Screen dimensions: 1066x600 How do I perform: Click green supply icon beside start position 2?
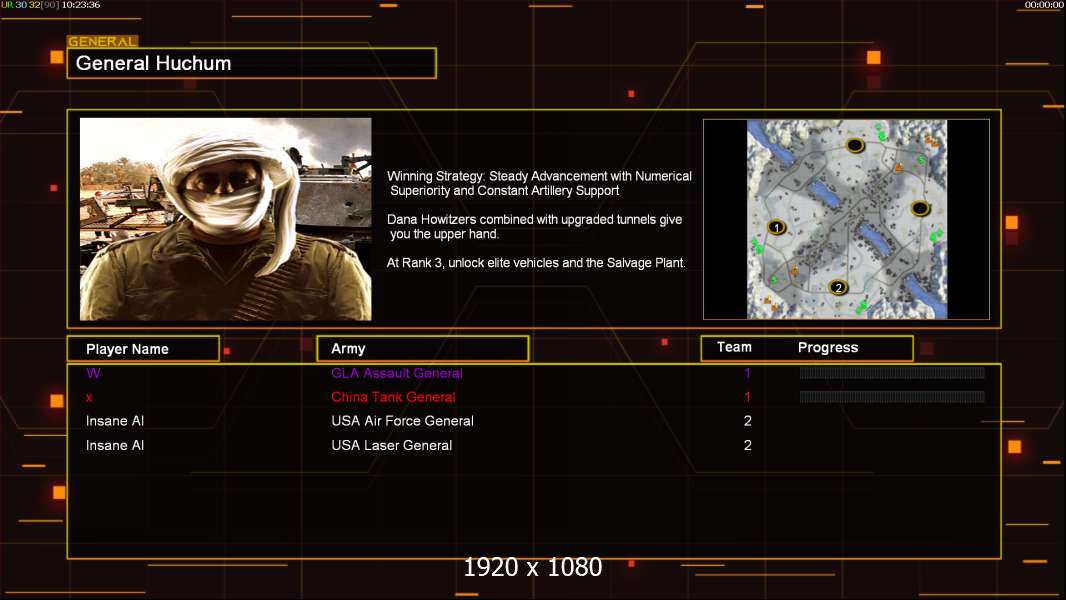pos(862,304)
